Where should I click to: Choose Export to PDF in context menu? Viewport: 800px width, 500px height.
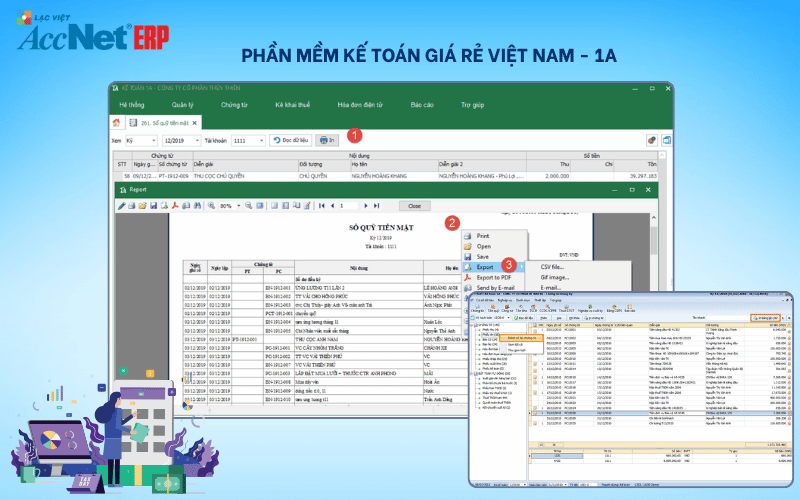(x=494, y=278)
